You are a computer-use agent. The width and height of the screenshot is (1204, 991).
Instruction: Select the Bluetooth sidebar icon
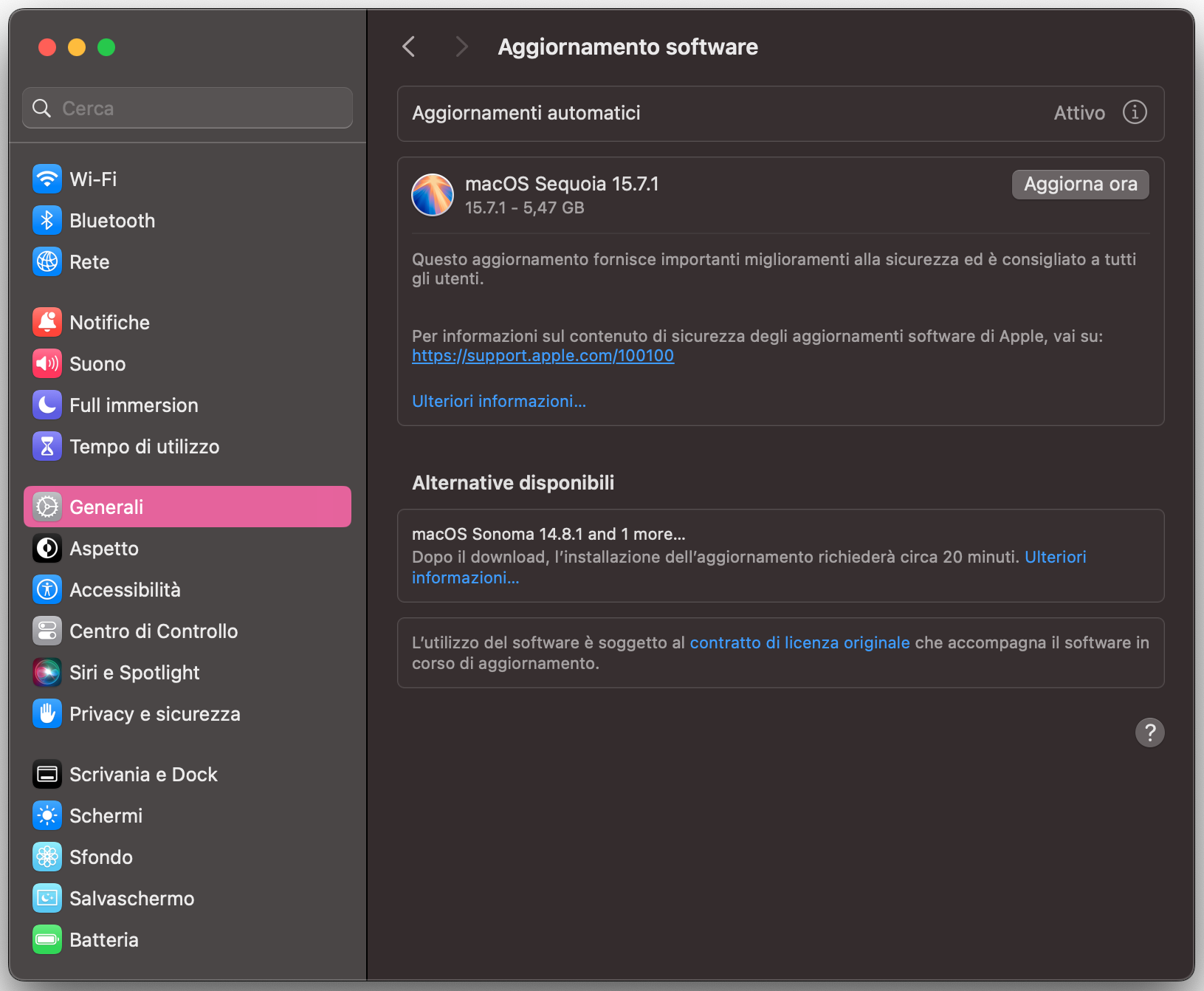point(111,220)
